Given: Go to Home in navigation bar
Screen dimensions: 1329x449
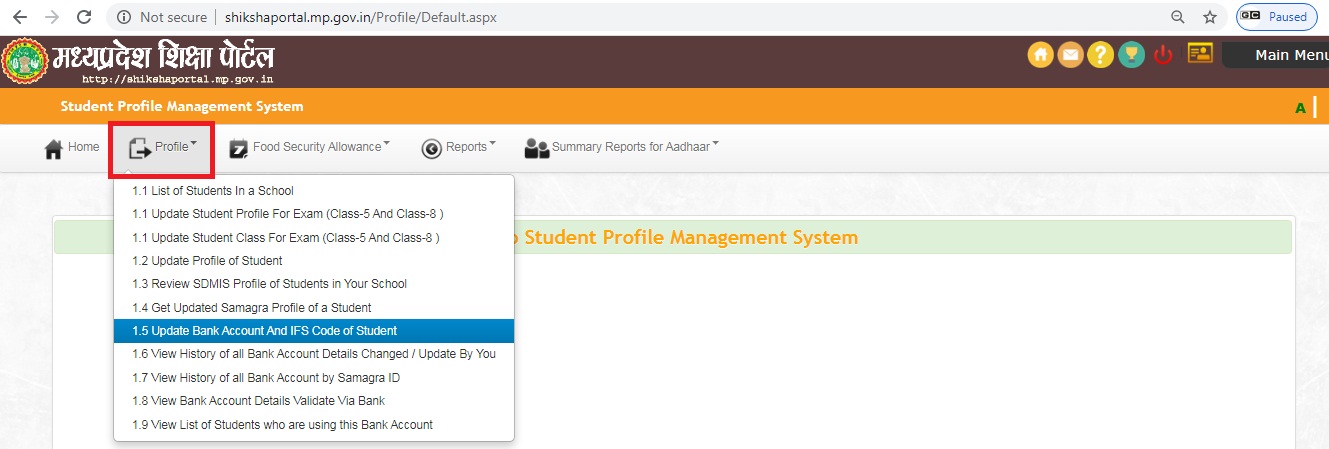Looking at the screenshot, I should click(x=72, y=147).
